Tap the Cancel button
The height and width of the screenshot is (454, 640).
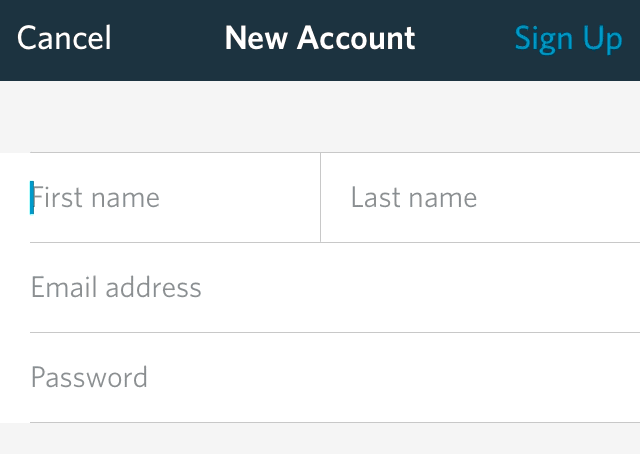tap(64, 39)
